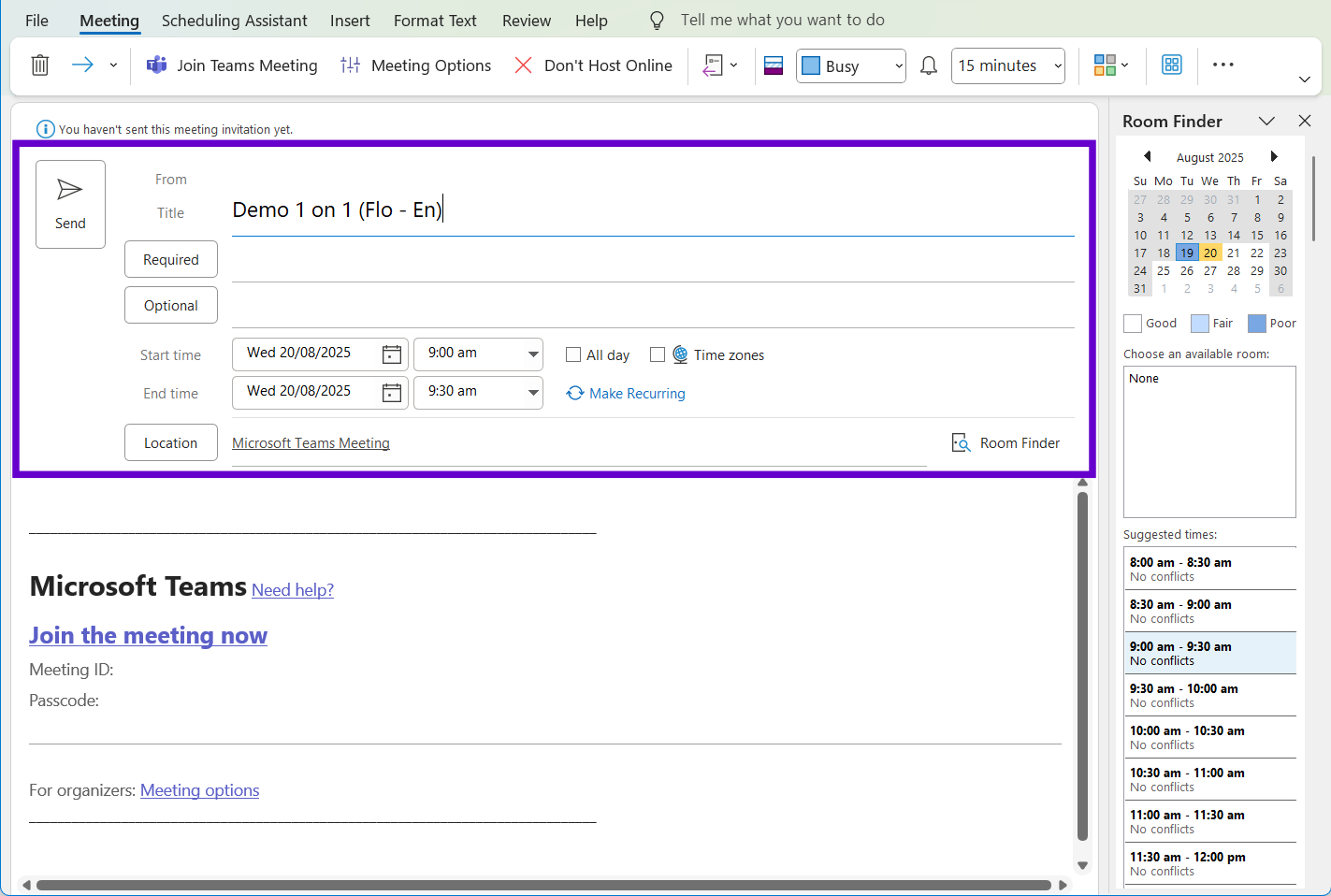Select None in available room list
The height and width of the screenshot is (896, 1331).
[1144, 379]
